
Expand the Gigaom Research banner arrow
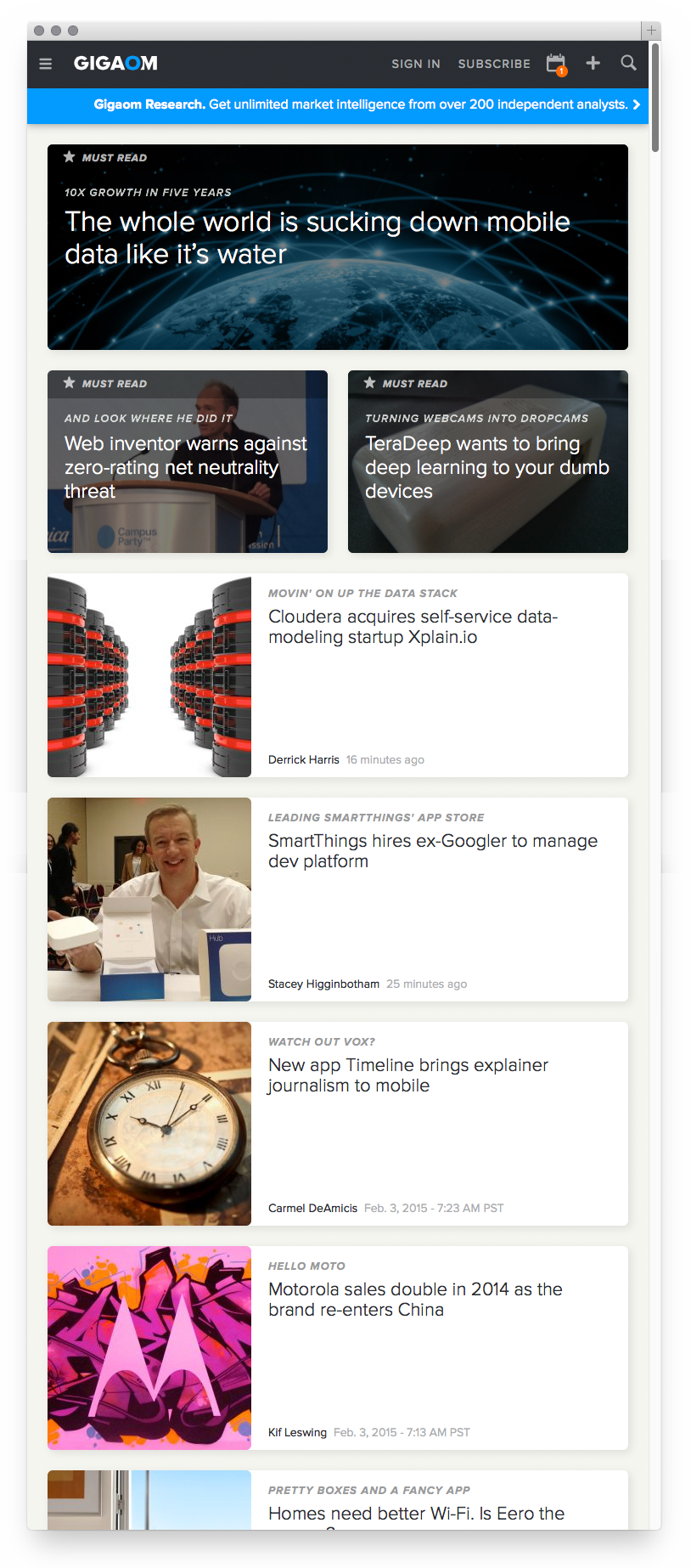[x=636, y=104]
